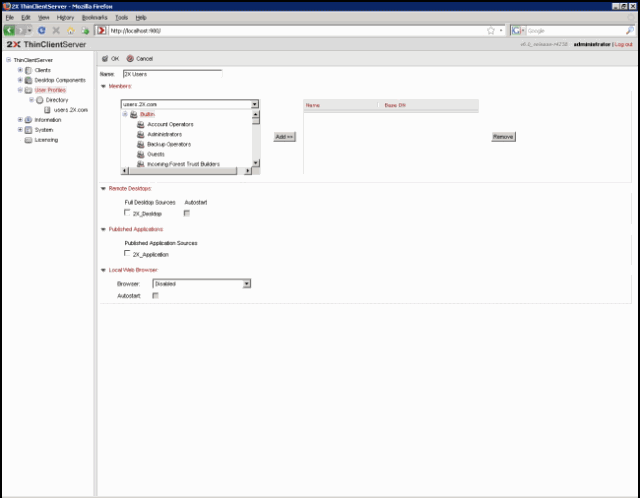Expand the Clients tree node
Viewport: 640px width, 498px height.
pos(20,70)
